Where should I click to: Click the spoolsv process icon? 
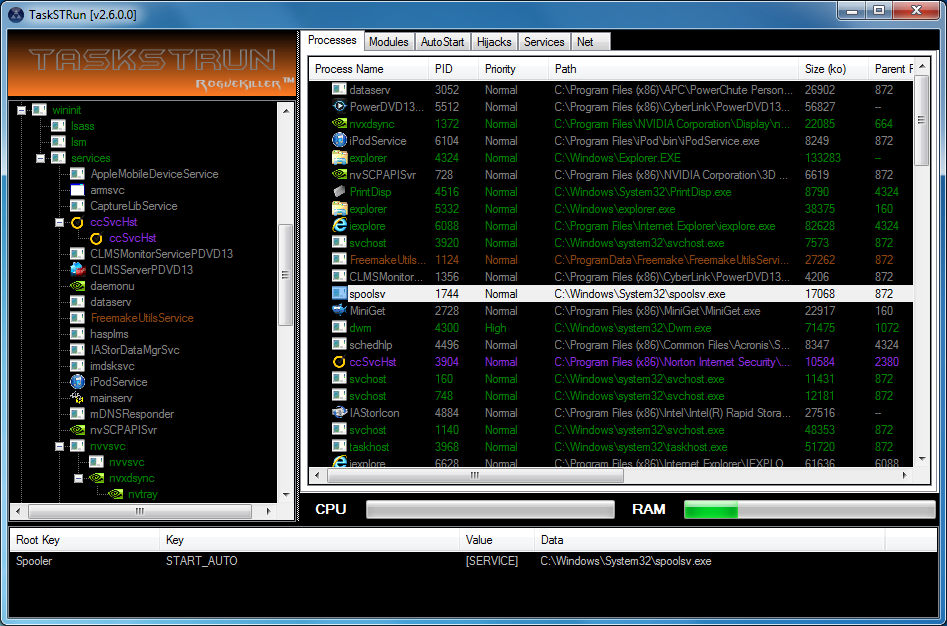(x=339, y=293)
